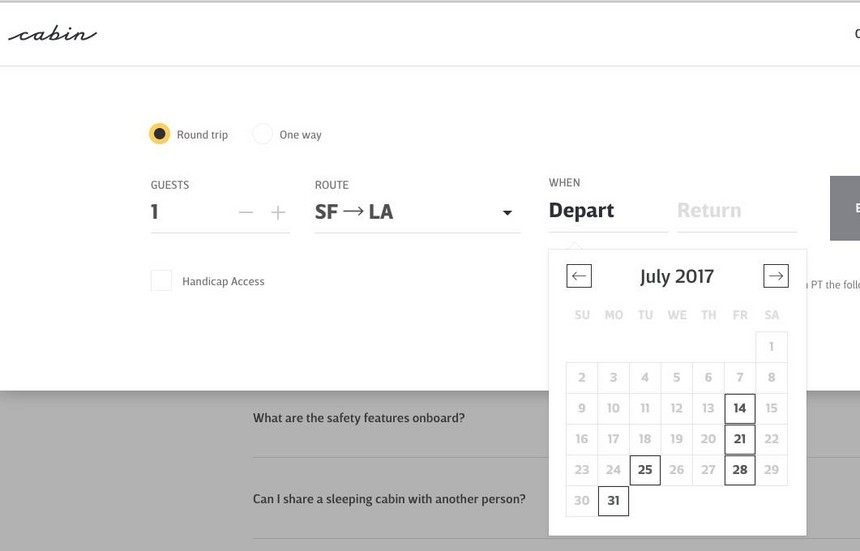
Task: Expand 'What are the safety features onboard?'
Action: [x=359, y=418]
